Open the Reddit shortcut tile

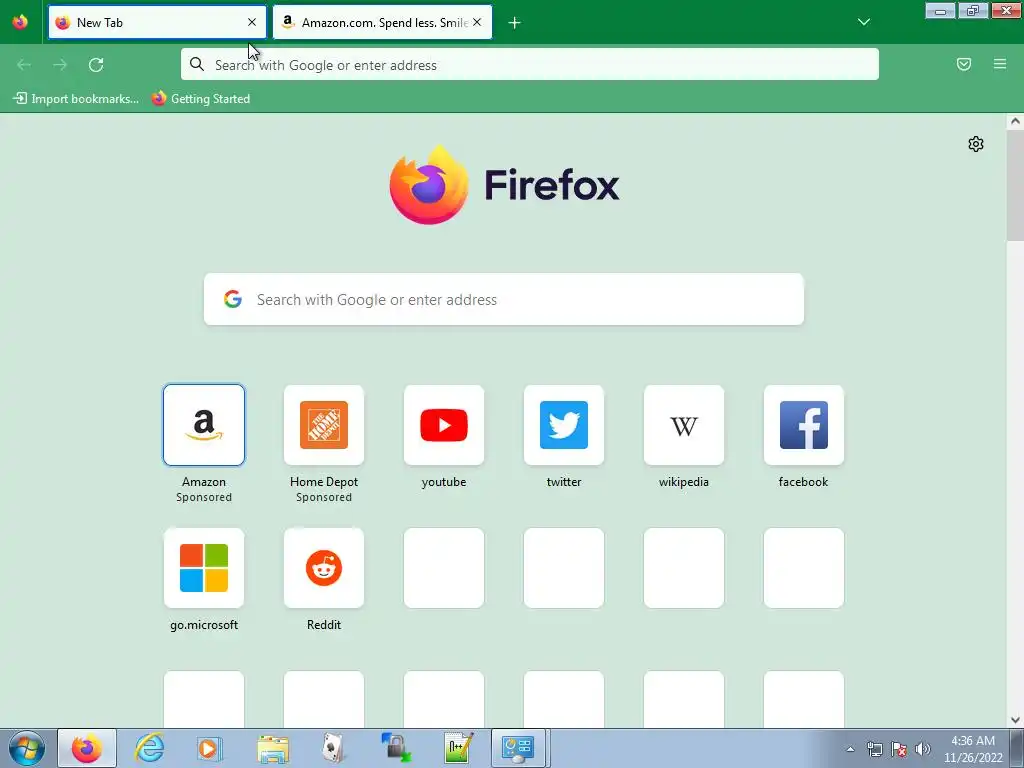[324, 568]
